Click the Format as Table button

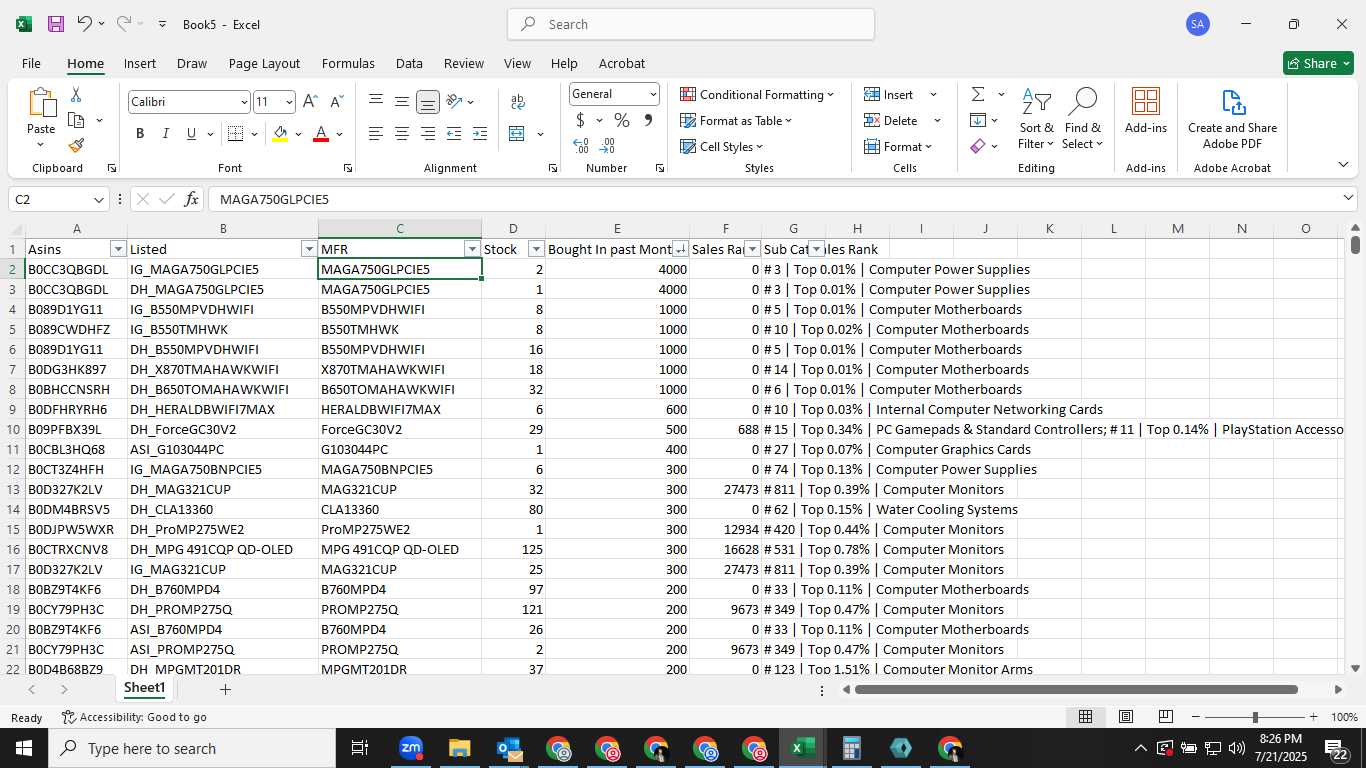(736, 120)
